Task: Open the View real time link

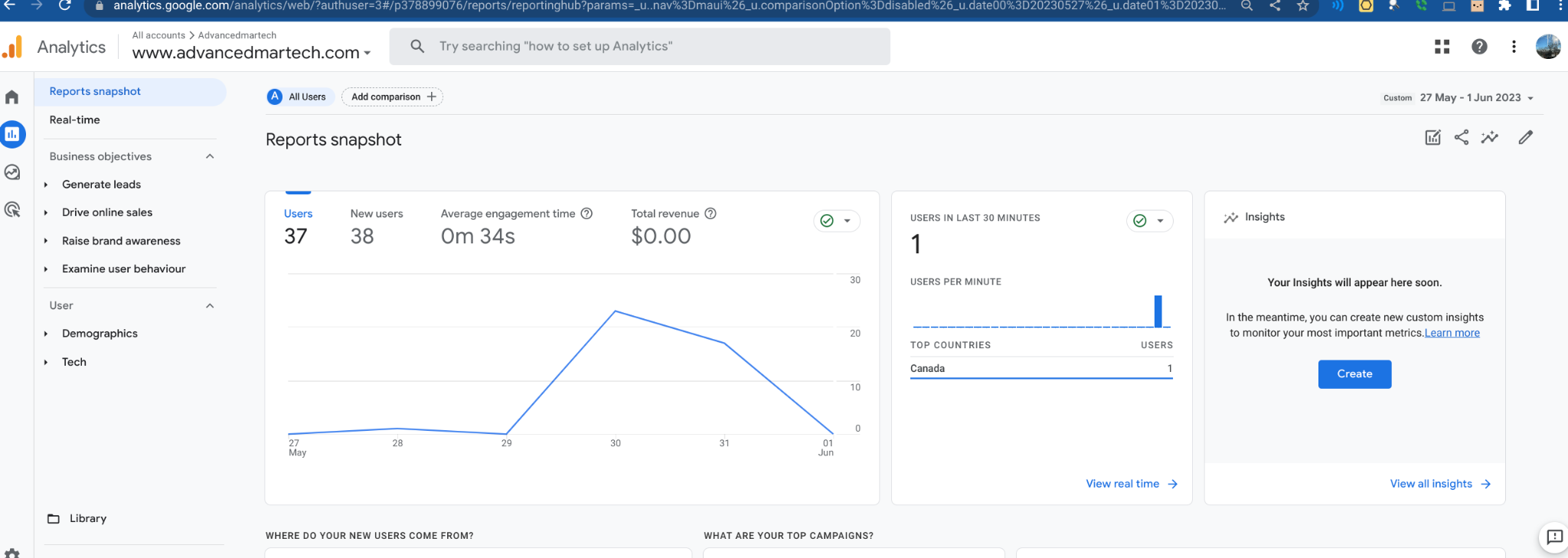Action: point(1132,484)
